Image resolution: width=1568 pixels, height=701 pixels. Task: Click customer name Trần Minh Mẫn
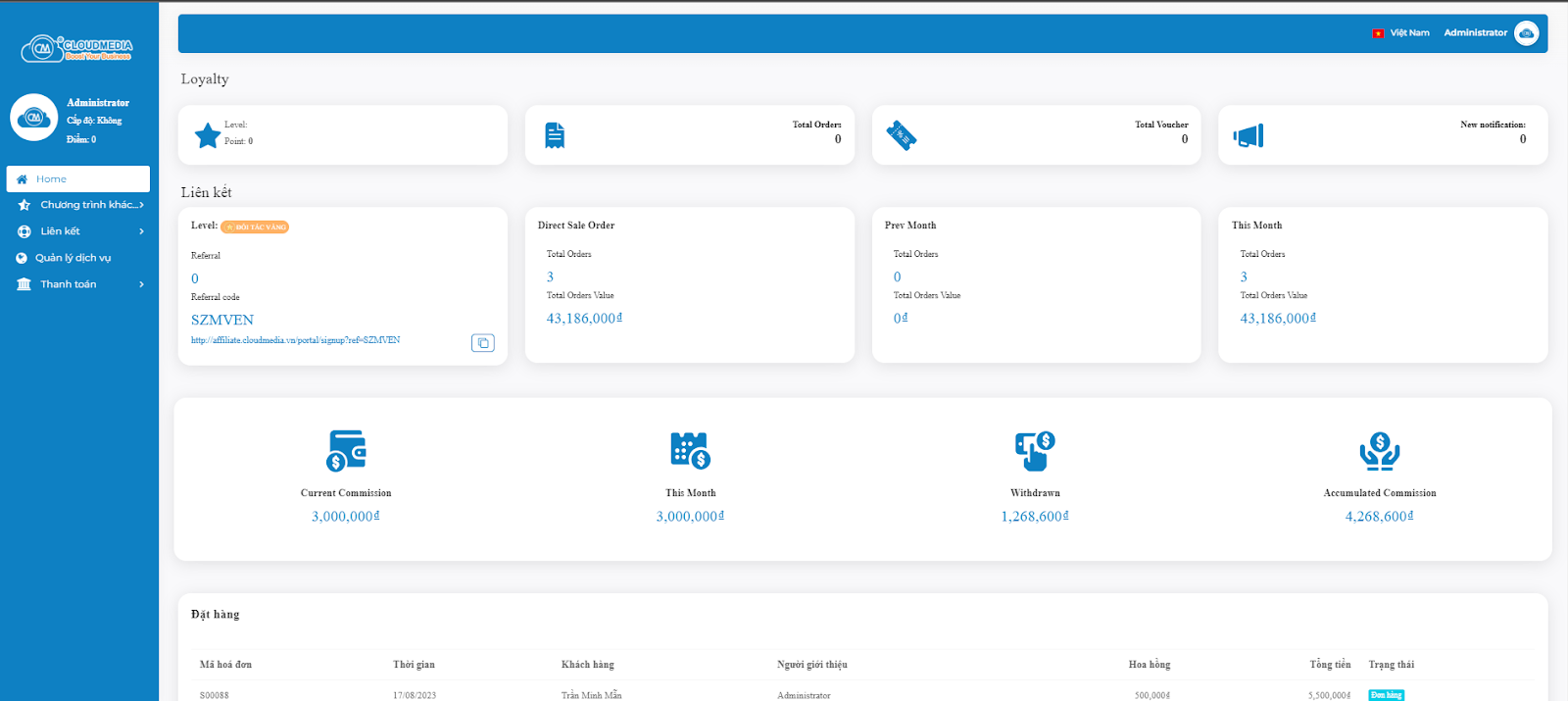[591, 695]
